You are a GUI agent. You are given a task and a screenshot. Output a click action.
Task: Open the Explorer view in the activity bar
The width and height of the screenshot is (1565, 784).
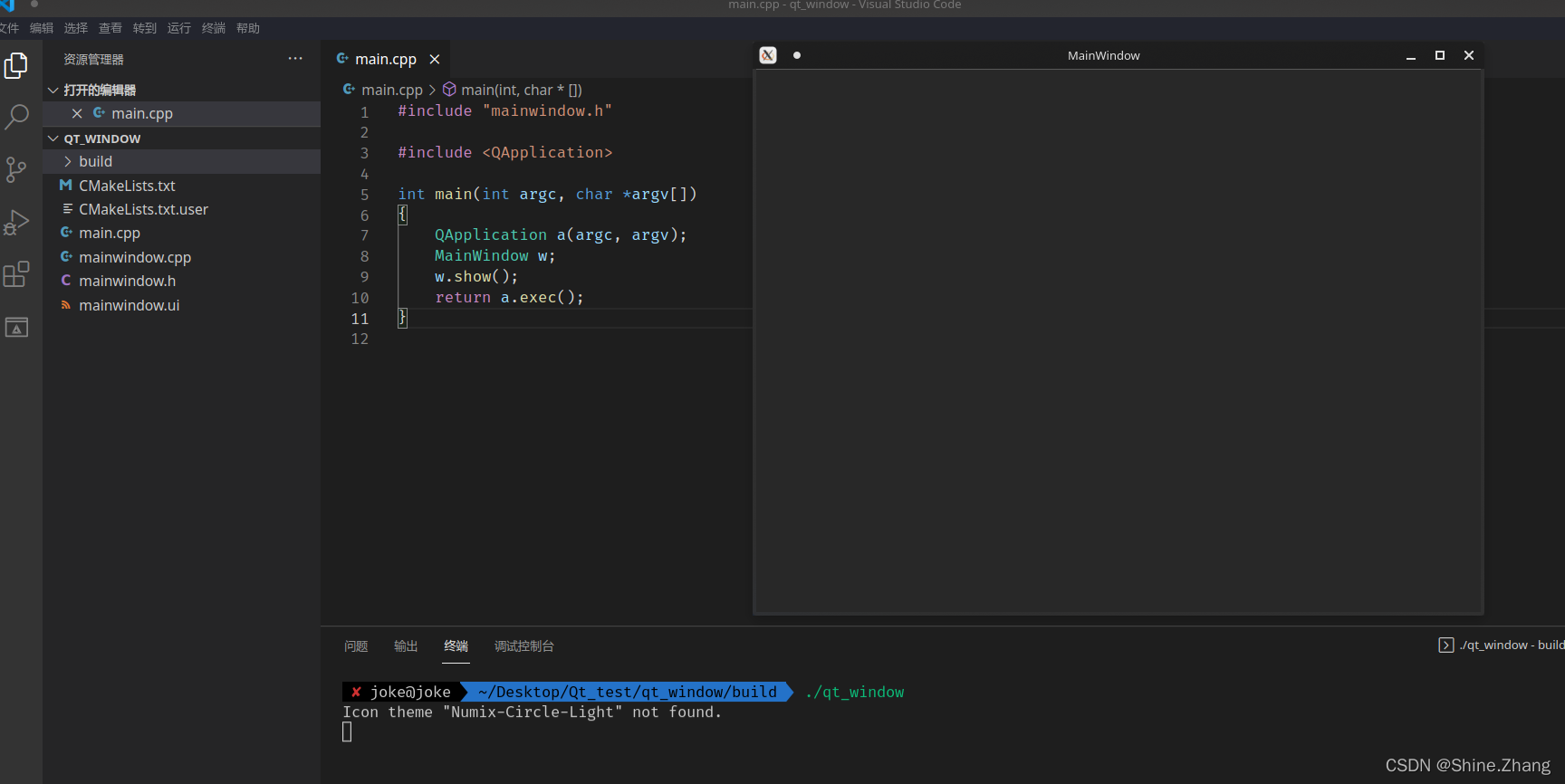16,66
